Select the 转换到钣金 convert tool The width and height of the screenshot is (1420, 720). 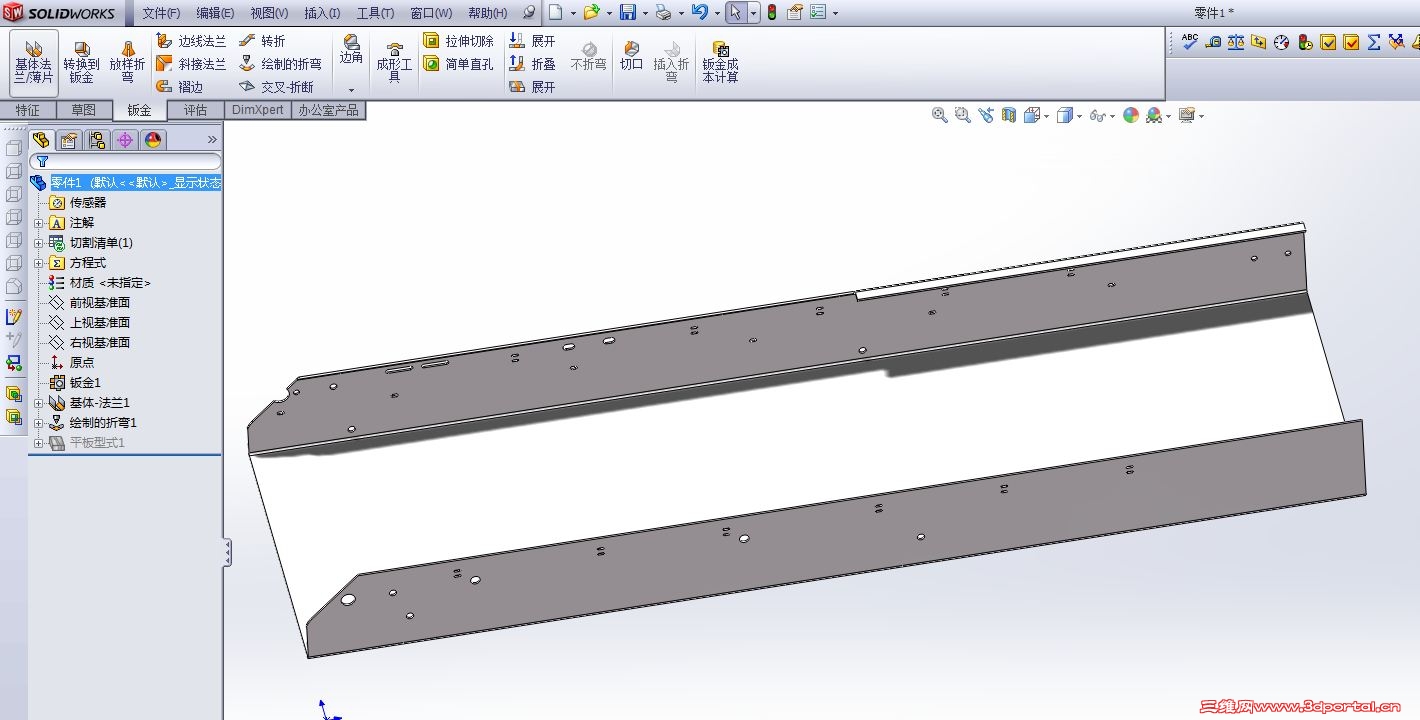pyautogui.click(x=81, y=62)
